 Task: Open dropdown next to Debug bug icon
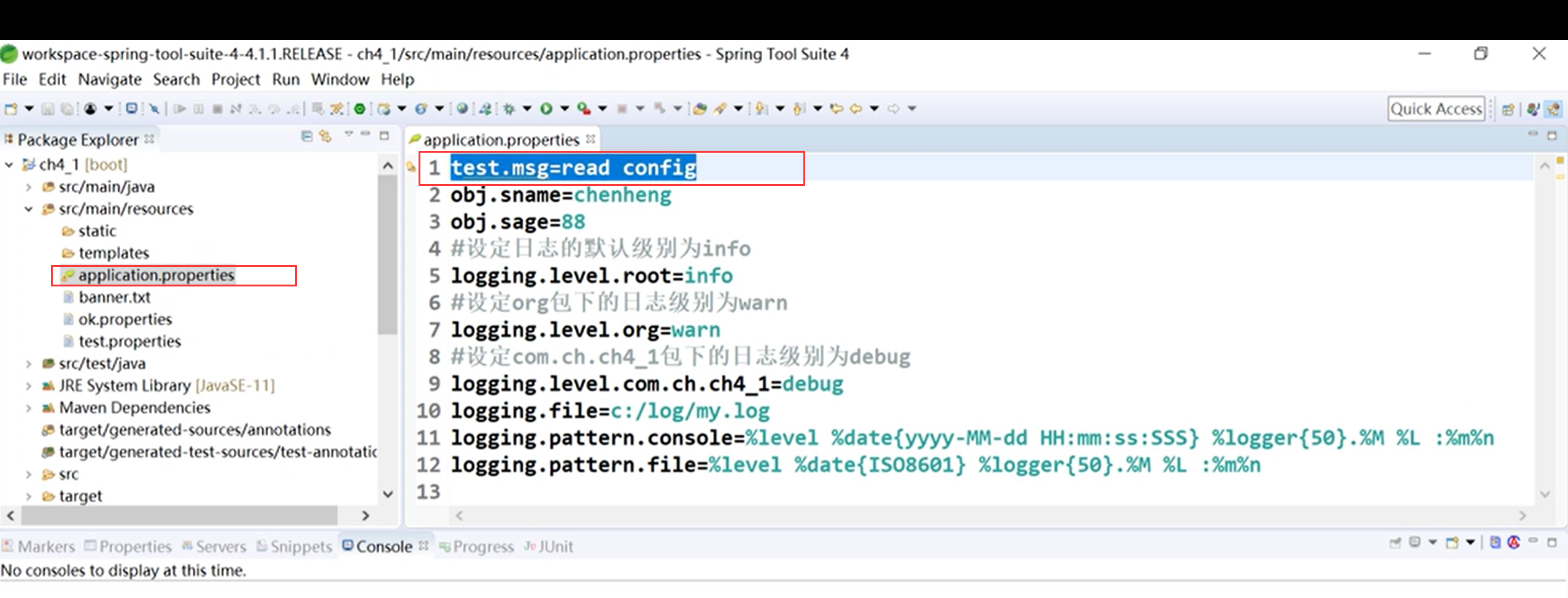pos(527,109)
